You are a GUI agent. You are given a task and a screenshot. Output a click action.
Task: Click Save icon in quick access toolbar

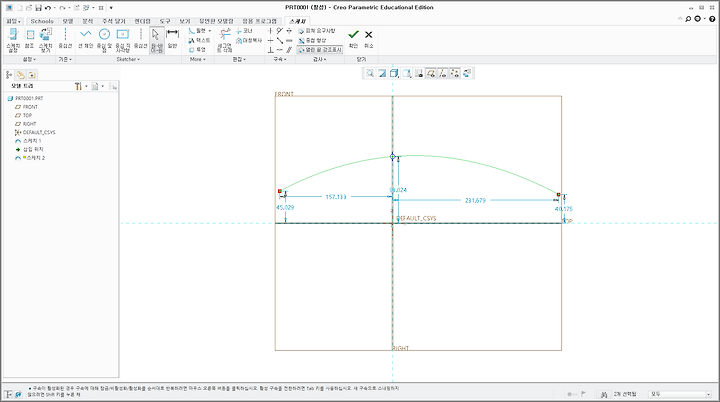pos(39,8)
